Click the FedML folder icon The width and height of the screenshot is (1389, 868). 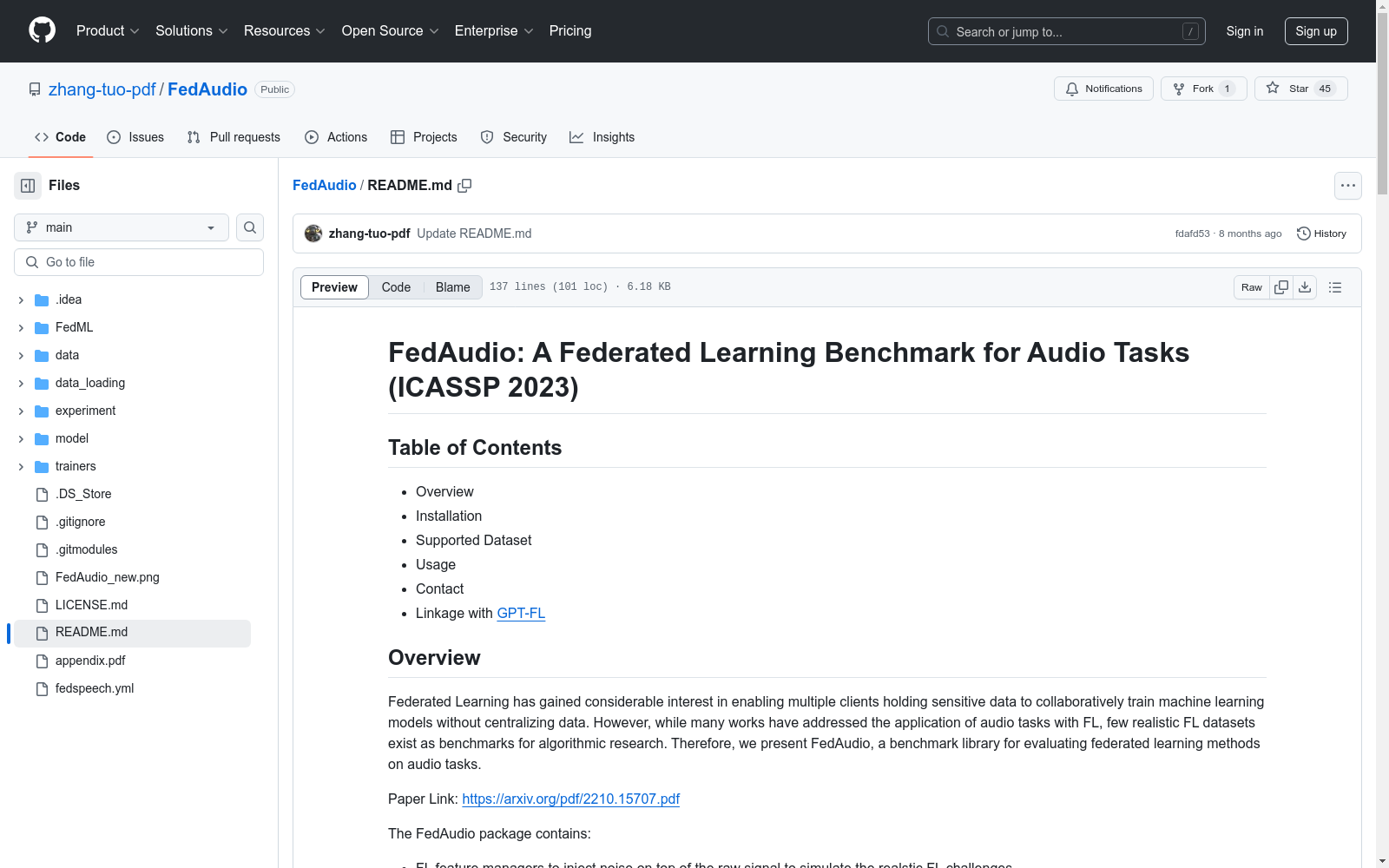pyautogui.click(x=42, y=328)
